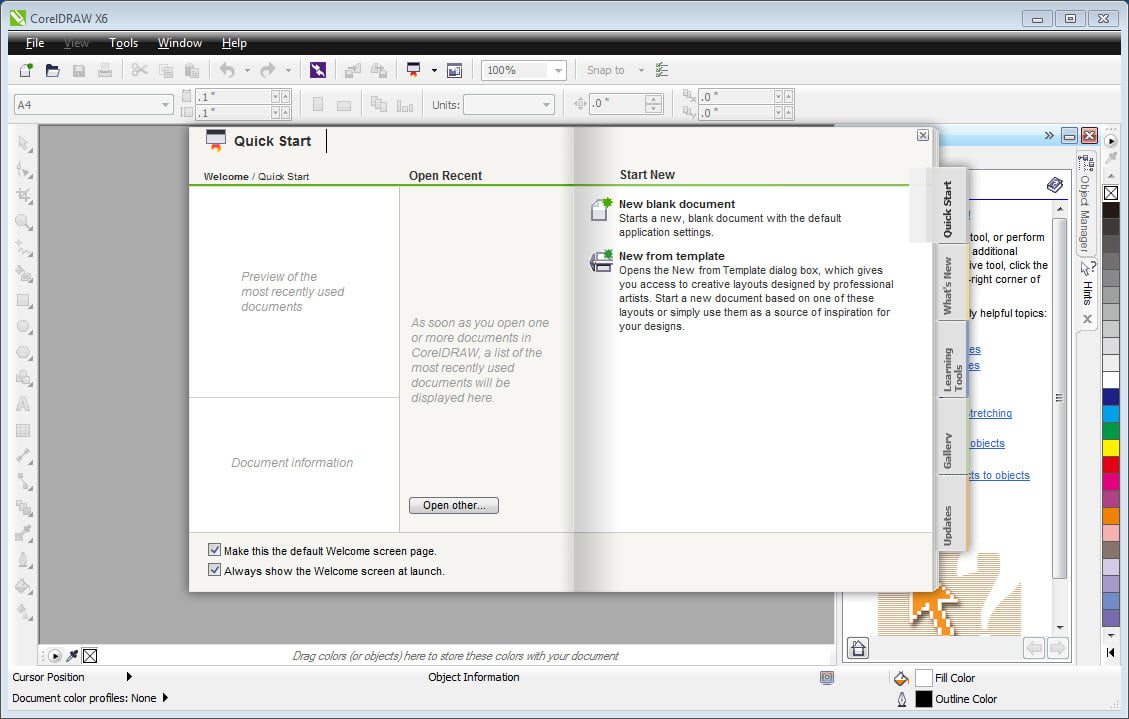Click the Hints docker scrollbar
This screenshot has height=719, width=1129.
coord(1059,397)
